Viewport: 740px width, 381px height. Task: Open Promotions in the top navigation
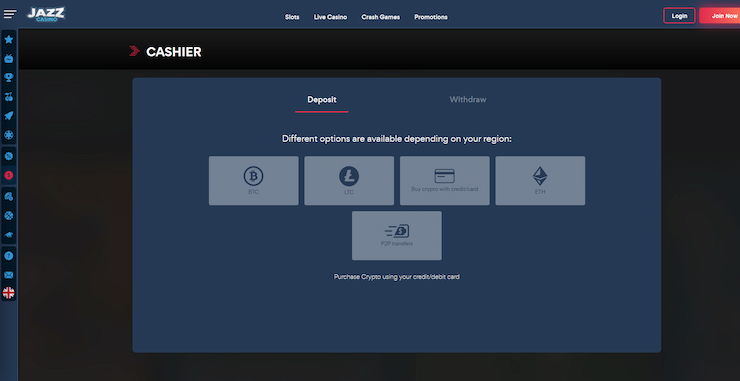pyautogui.click(x=431, y=17)
